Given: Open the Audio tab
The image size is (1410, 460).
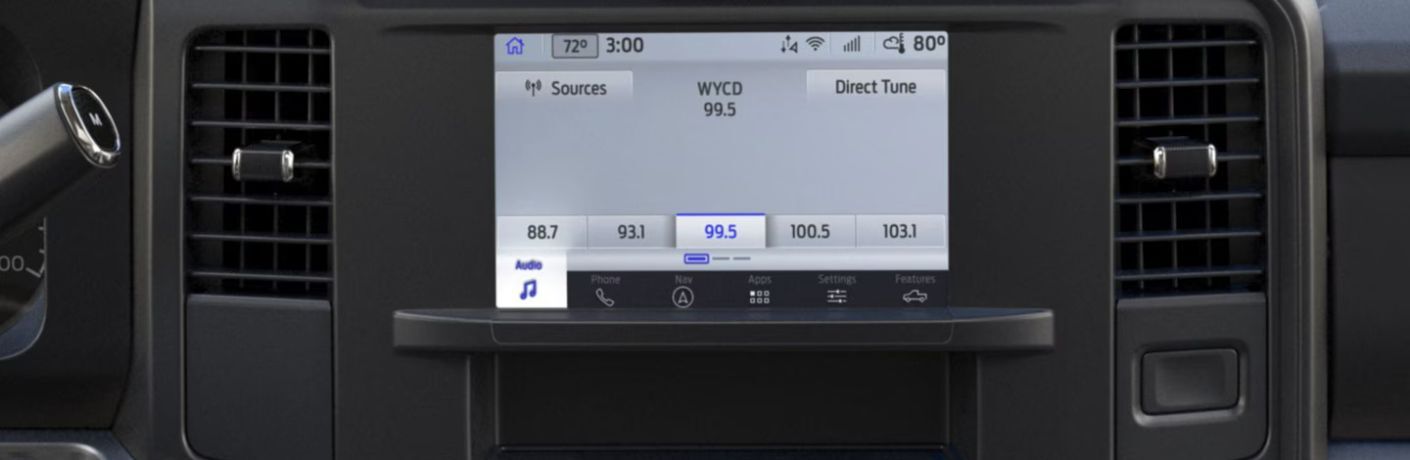Looking at the screenshot, I should 531,280.
